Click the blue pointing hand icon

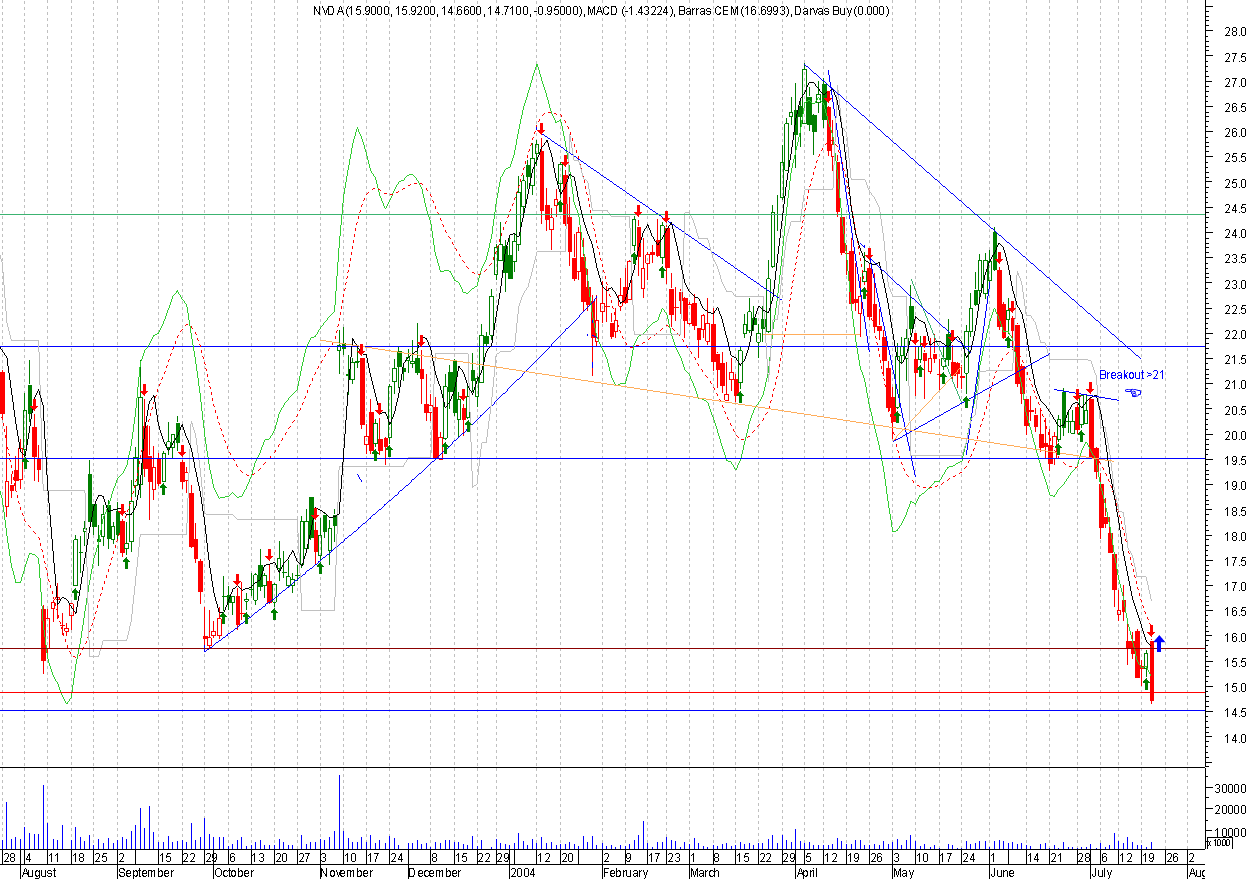[x=1133, y=392]
